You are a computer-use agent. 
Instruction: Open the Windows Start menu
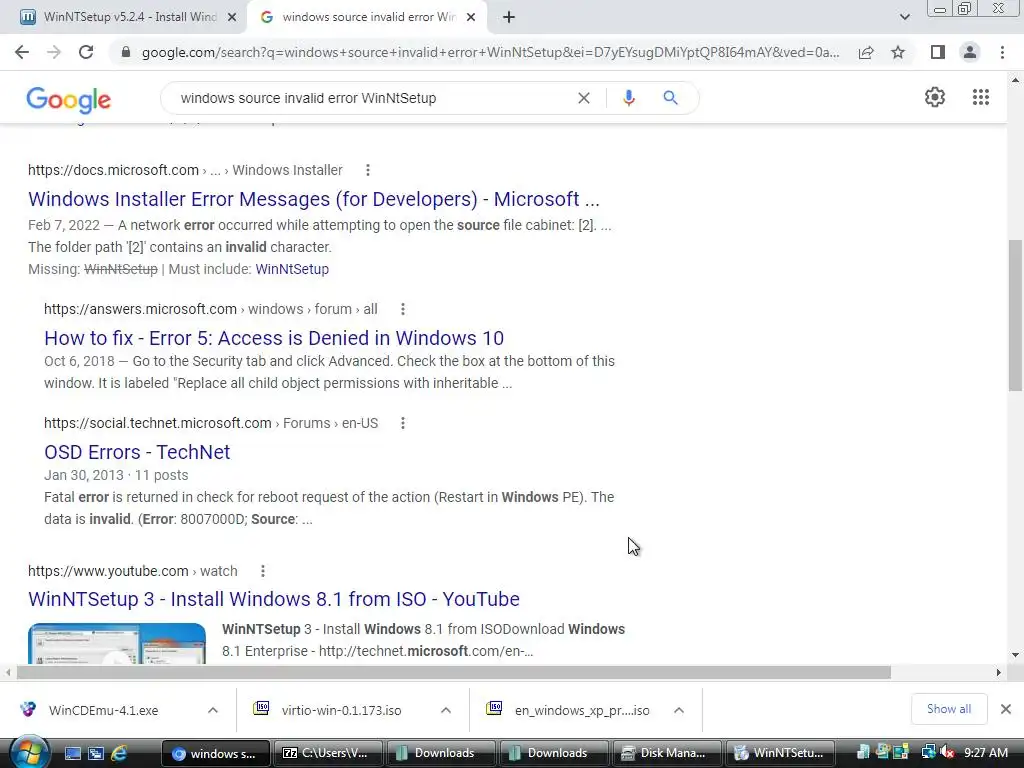click(29, 753)
